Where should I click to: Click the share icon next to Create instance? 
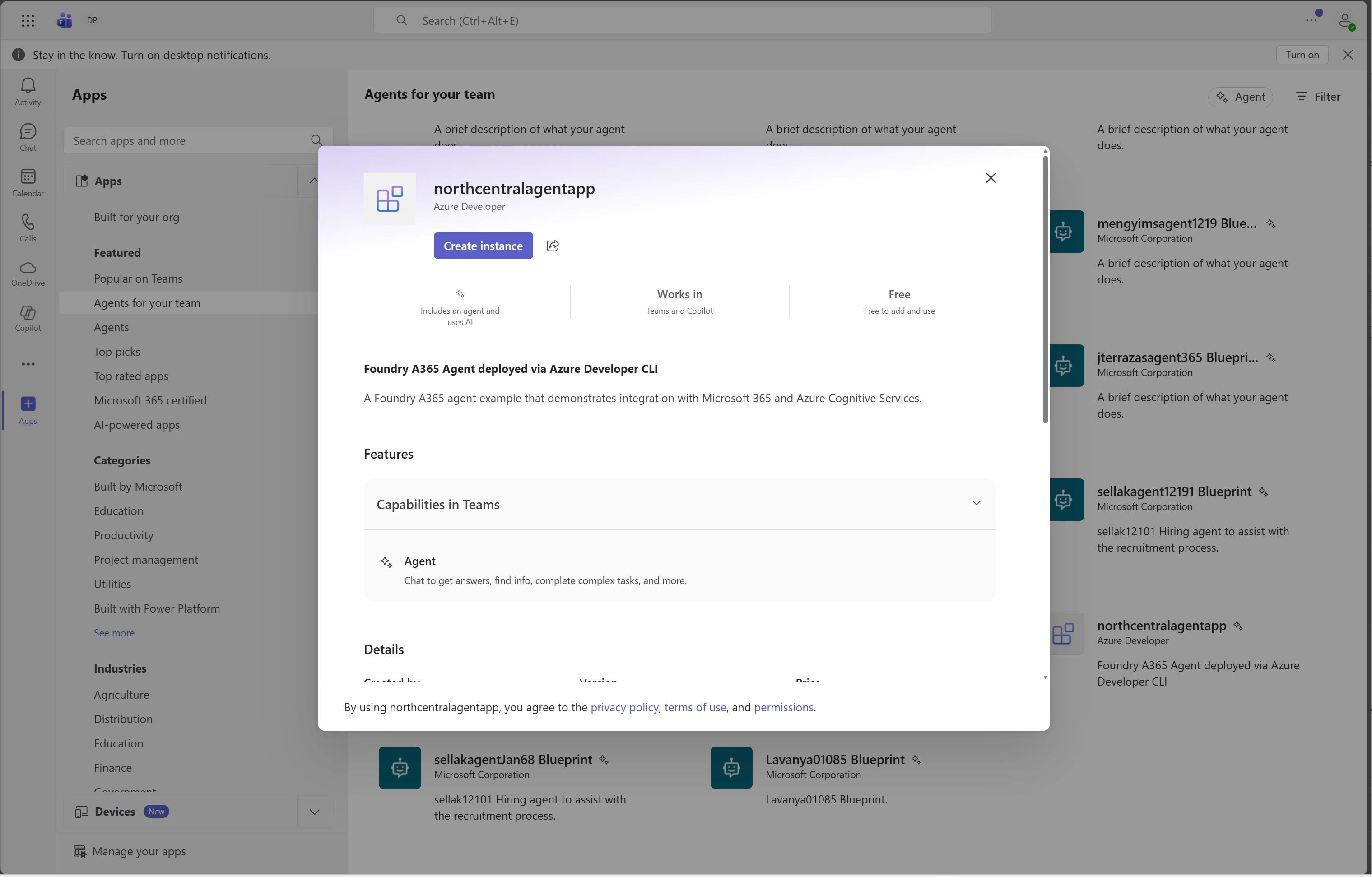click(x=553, y=246)
